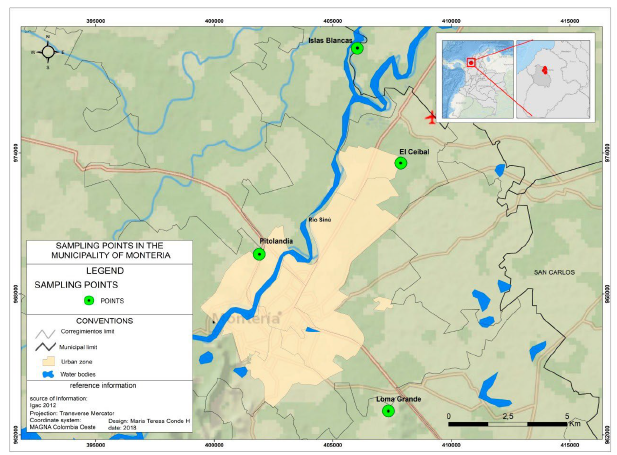The width and height of the screenshot is (617, 455).
Task: Click the kilometer scale bar
Action: pos(508,424)
